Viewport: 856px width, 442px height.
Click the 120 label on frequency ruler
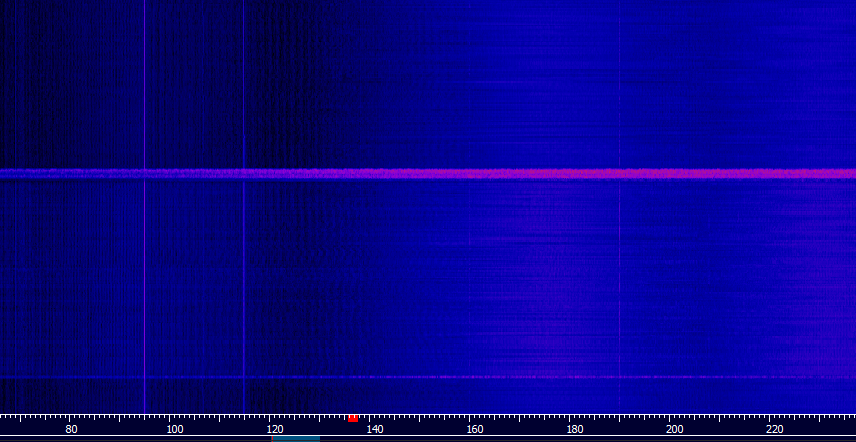click(275, 429)
